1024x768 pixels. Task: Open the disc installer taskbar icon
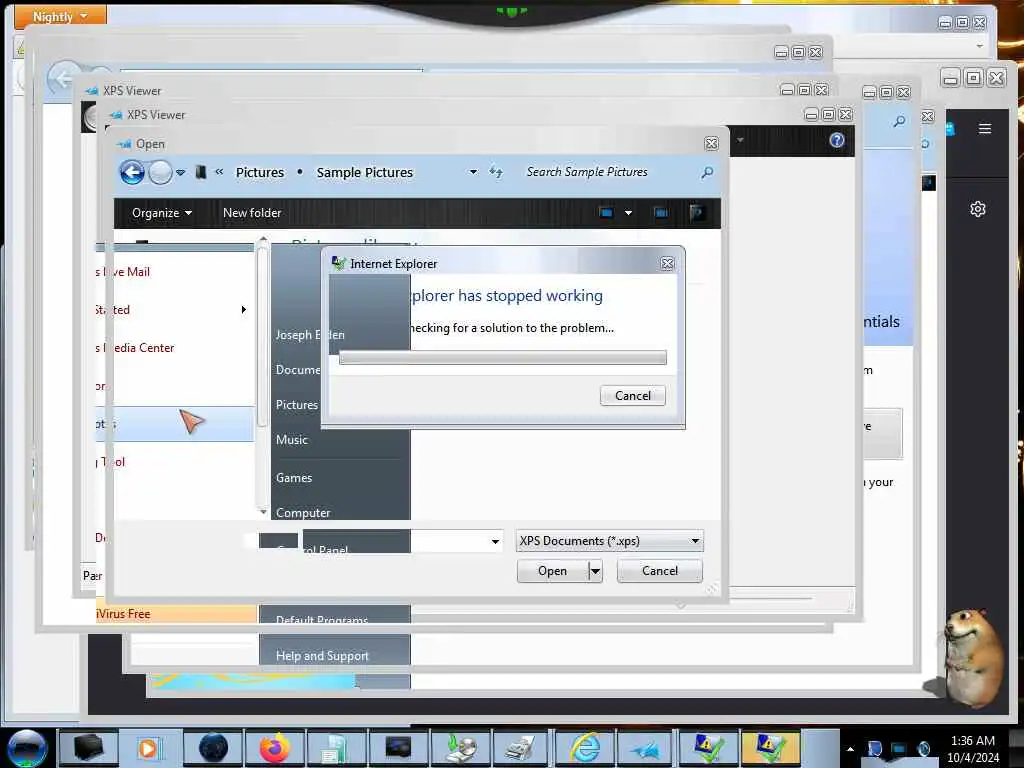point(460,748)
